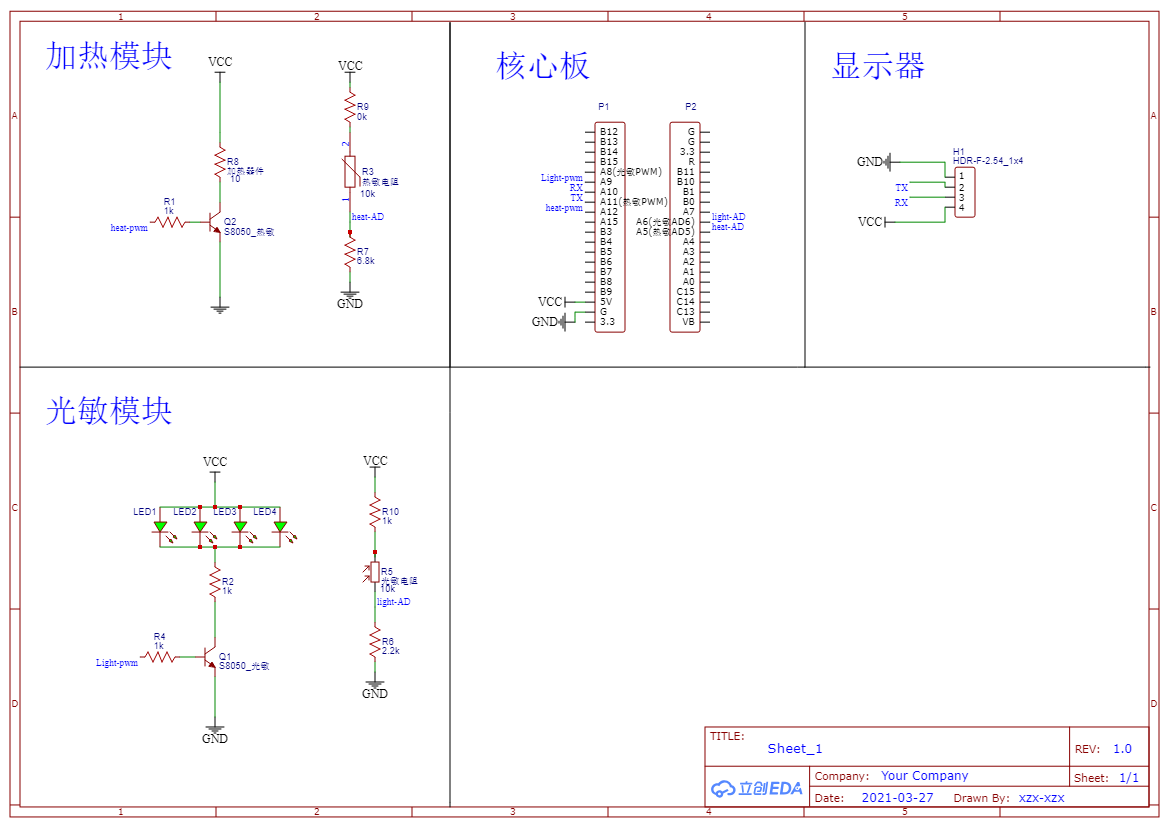Click 'Your Company' company field

click(924, 776)
